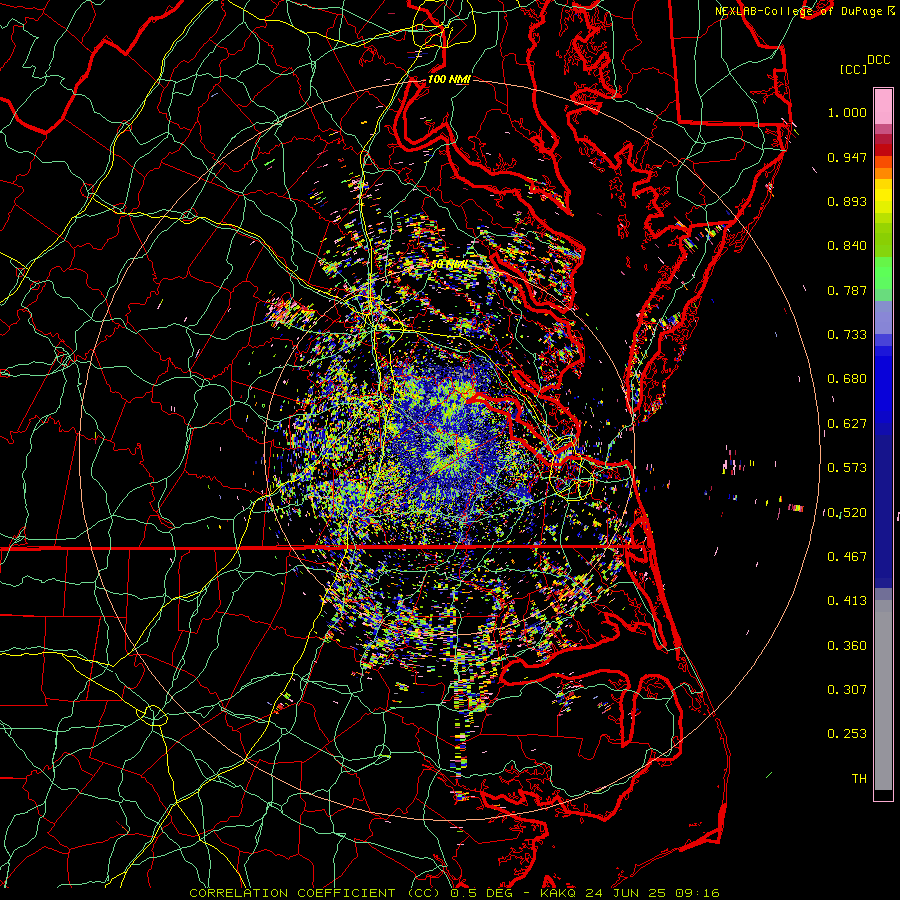The image size is (900, 900).
Task: Pick the gray segment of the color bar
Action: coord(883,695)
